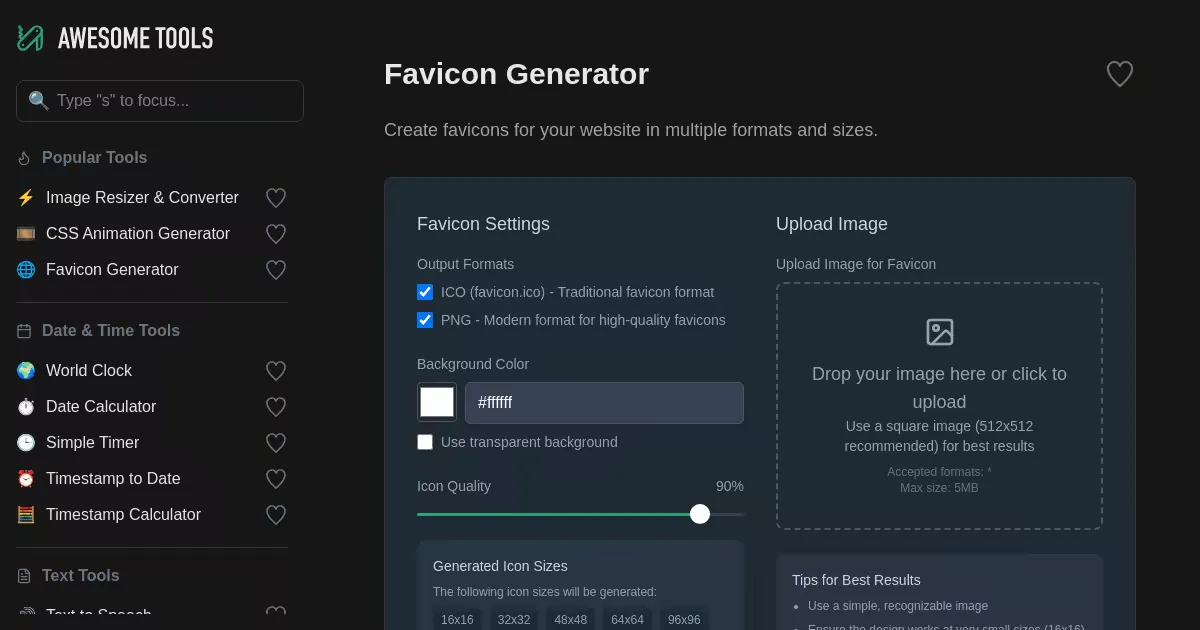Click heart icon next to CSS Animation Generator

coord(276,234)
